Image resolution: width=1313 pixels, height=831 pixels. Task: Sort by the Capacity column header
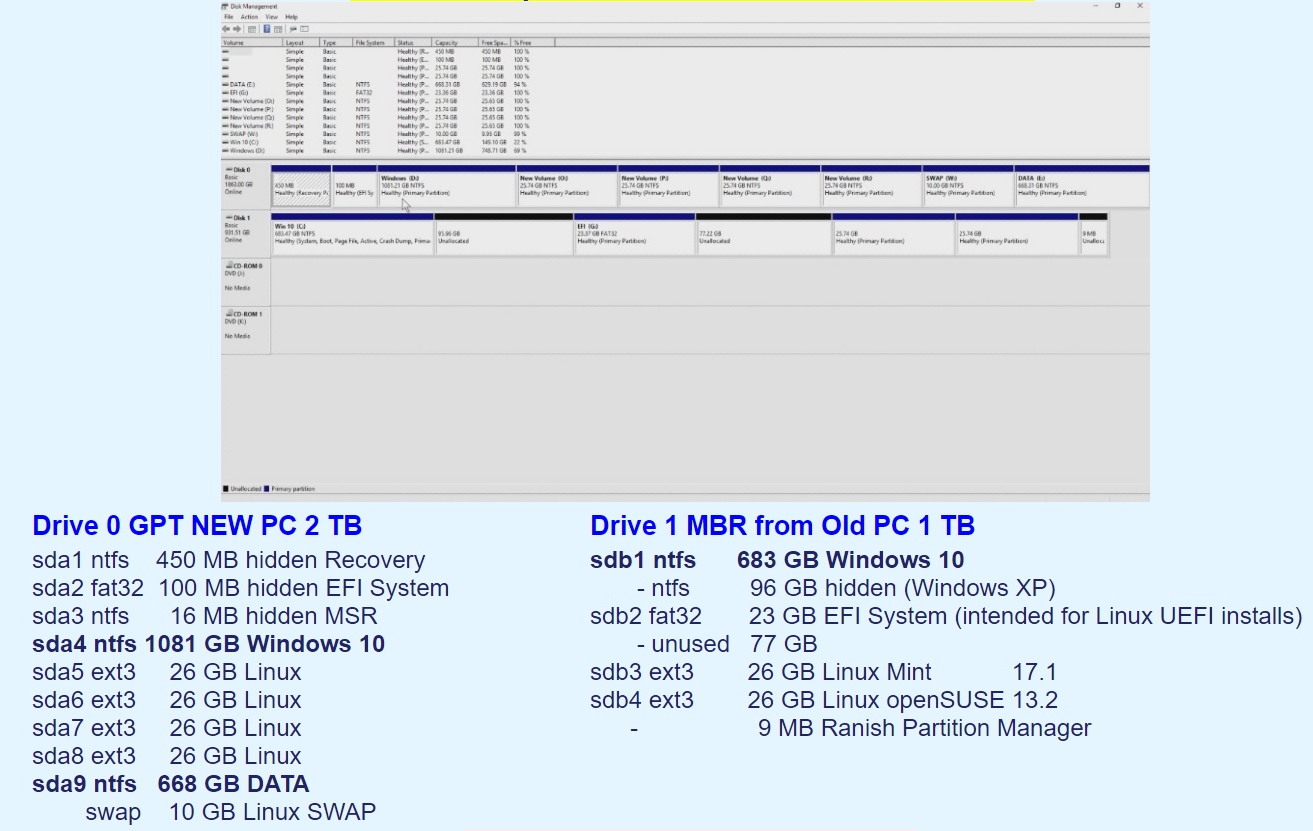[x=455, y=43]
